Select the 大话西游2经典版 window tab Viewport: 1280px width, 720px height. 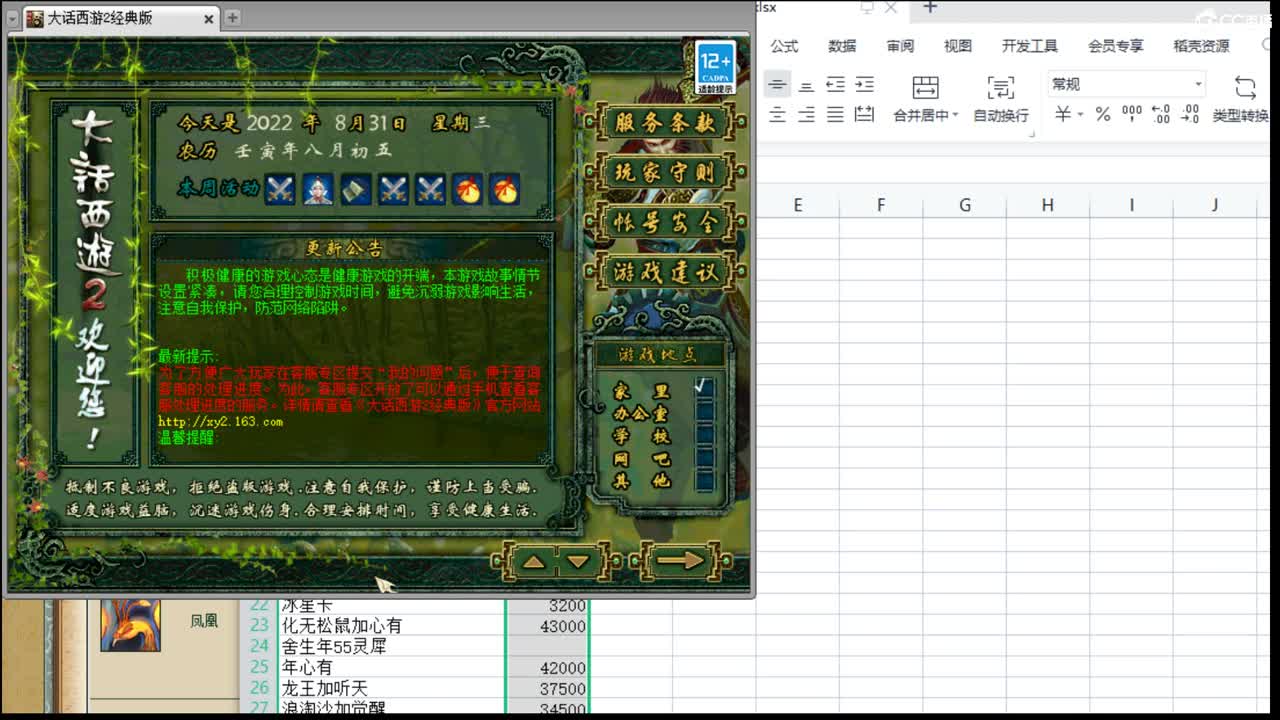(x=120, y=18)
